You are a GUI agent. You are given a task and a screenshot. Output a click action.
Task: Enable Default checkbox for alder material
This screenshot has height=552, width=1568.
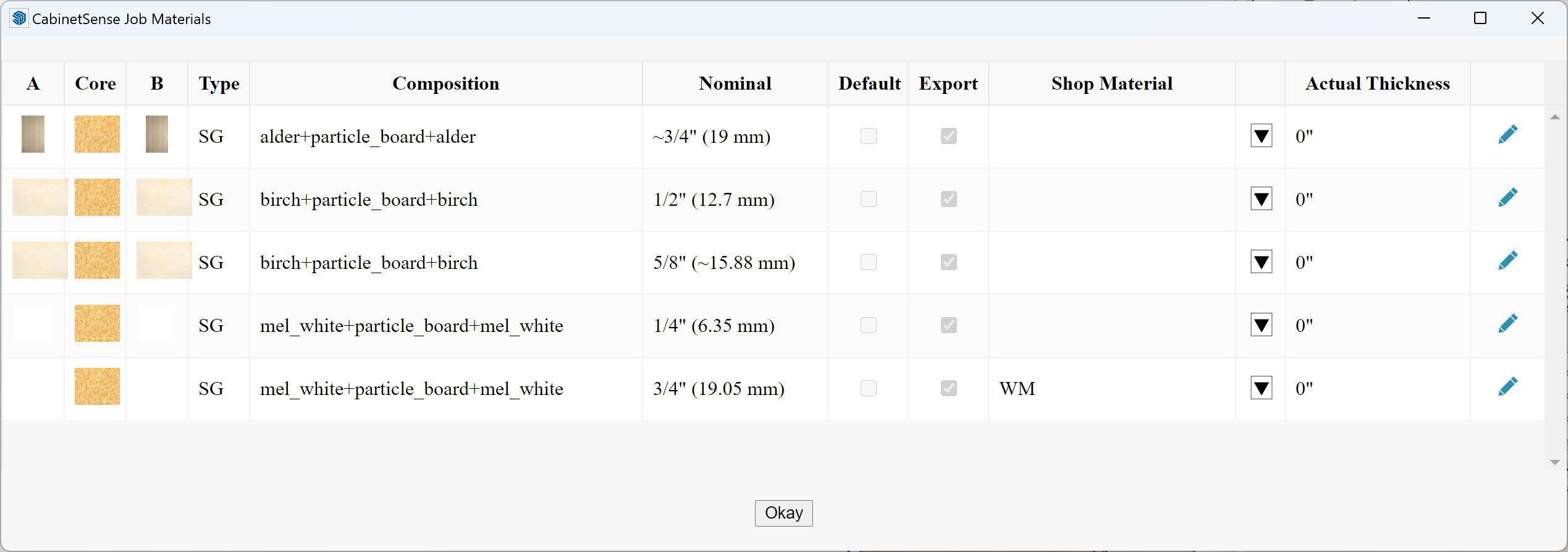[x=868, y=136]
